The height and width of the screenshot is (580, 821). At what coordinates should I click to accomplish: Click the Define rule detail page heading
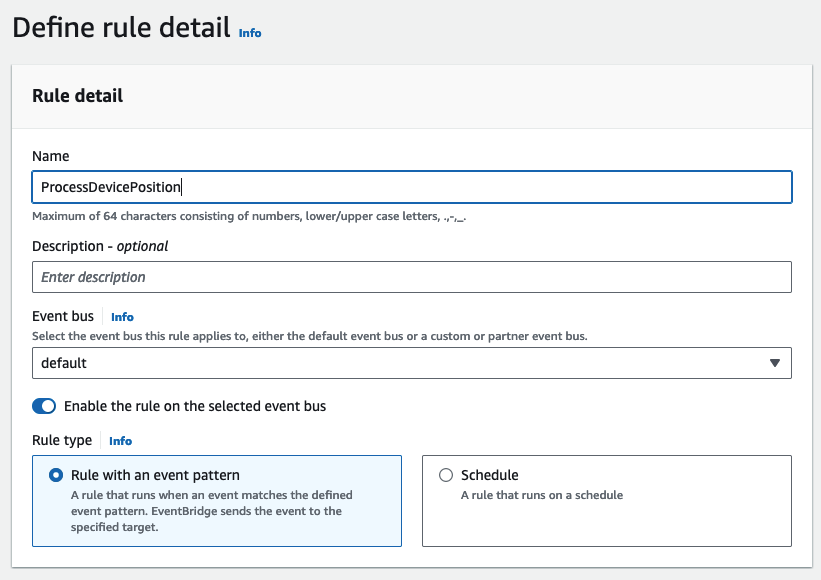click(121, 27)
